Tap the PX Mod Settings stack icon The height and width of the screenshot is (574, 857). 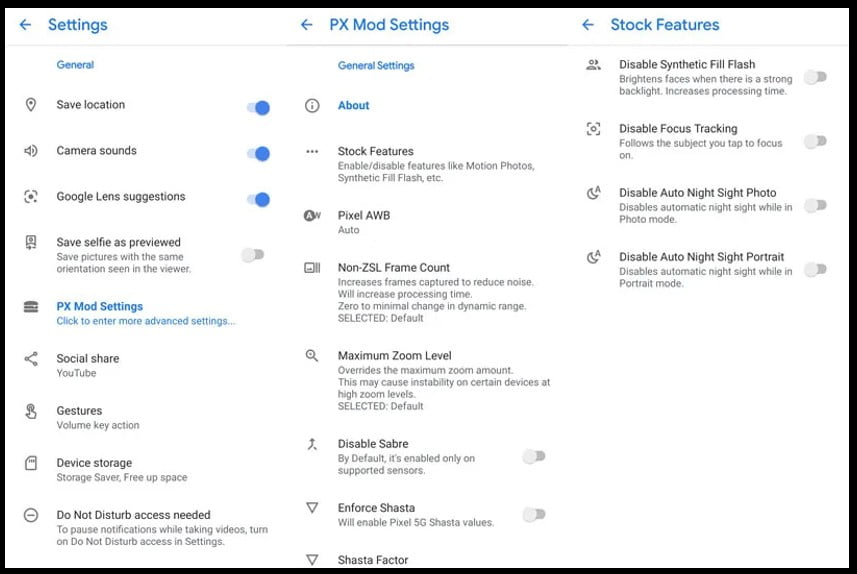(31, 307)
